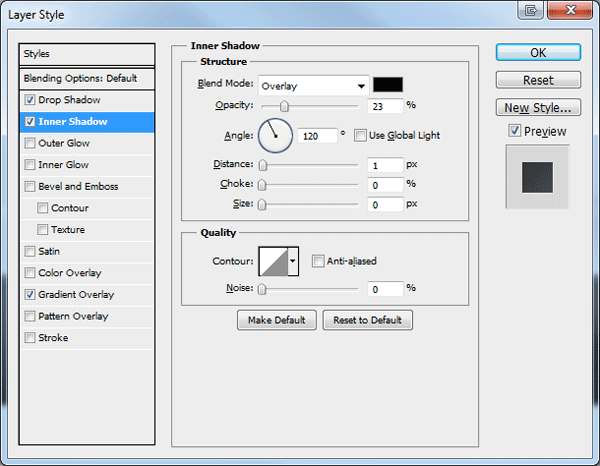The width and height of the screenshot is (600, 466).
Task: Open Drop Shadow settings label
Action: pyautogui.click(x=69, y=100)
